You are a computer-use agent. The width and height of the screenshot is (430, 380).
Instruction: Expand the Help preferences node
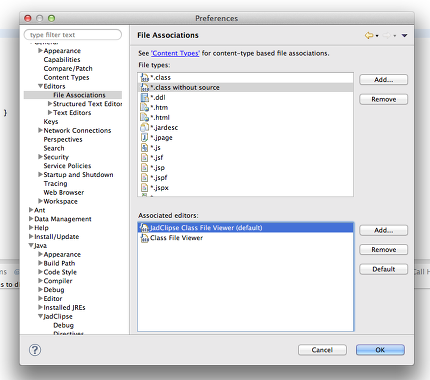pos(31,228)
